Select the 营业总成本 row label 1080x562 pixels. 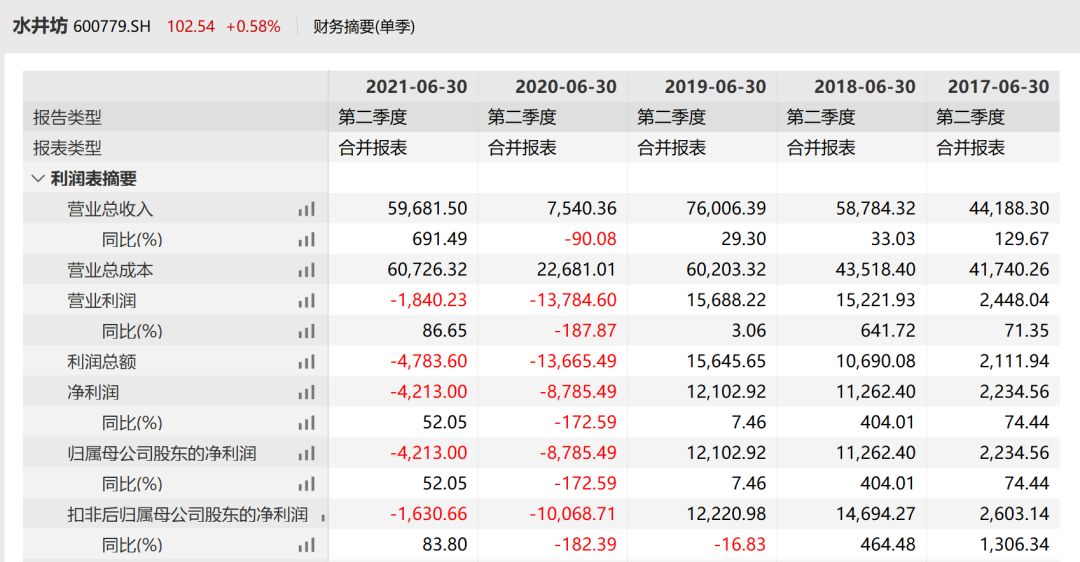click(110, 271)
